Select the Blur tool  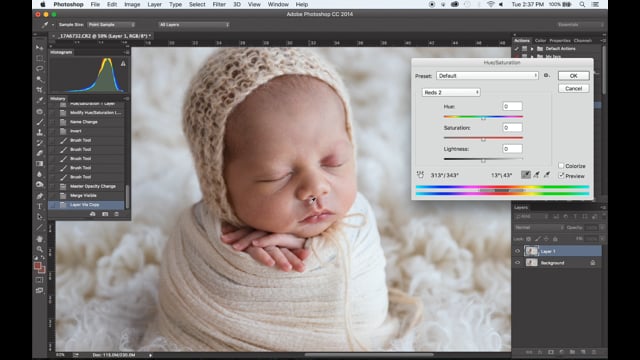[x=40, y=174]
